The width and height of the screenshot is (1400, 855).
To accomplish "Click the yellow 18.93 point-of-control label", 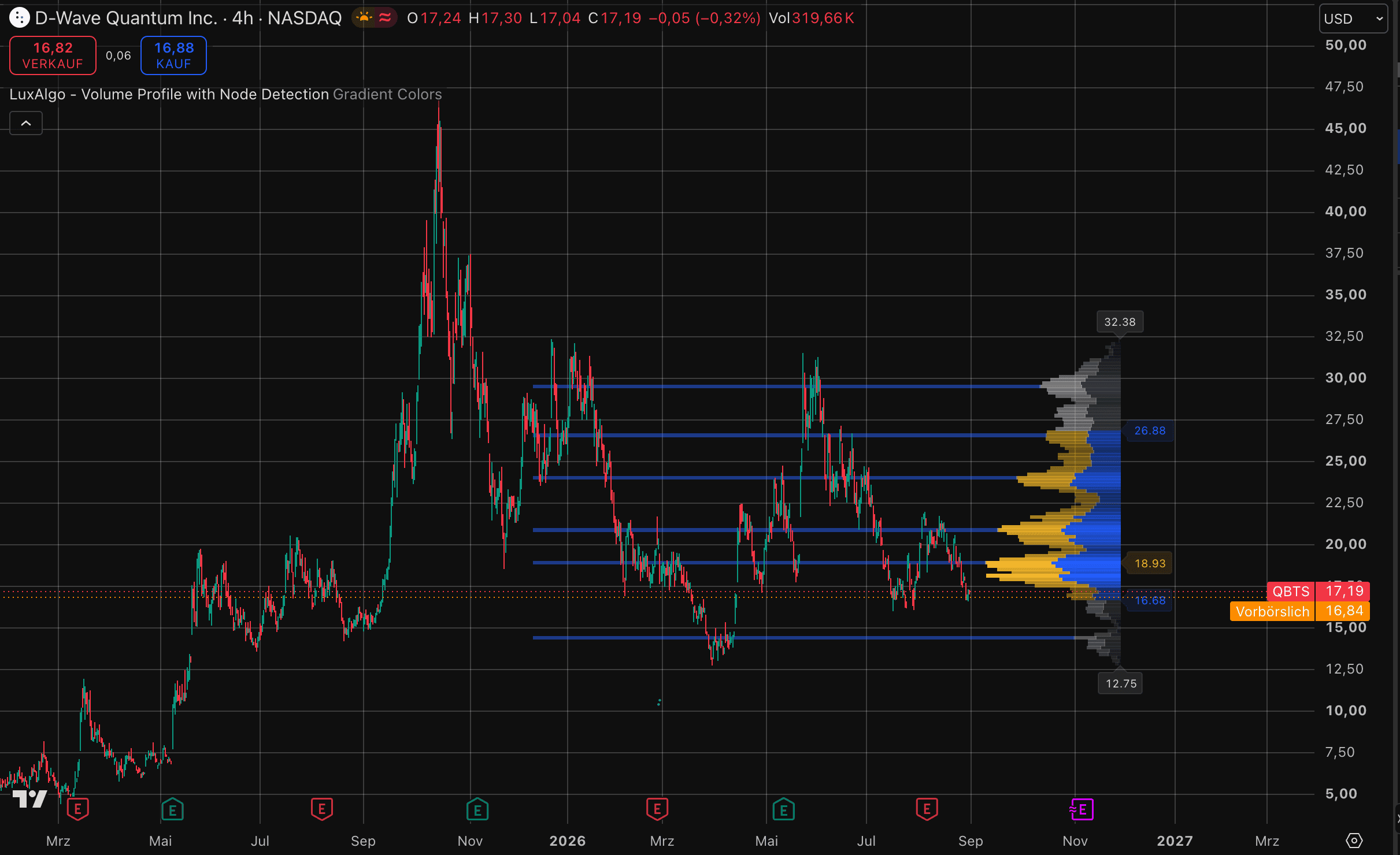I will click(x=1150, y=563).
